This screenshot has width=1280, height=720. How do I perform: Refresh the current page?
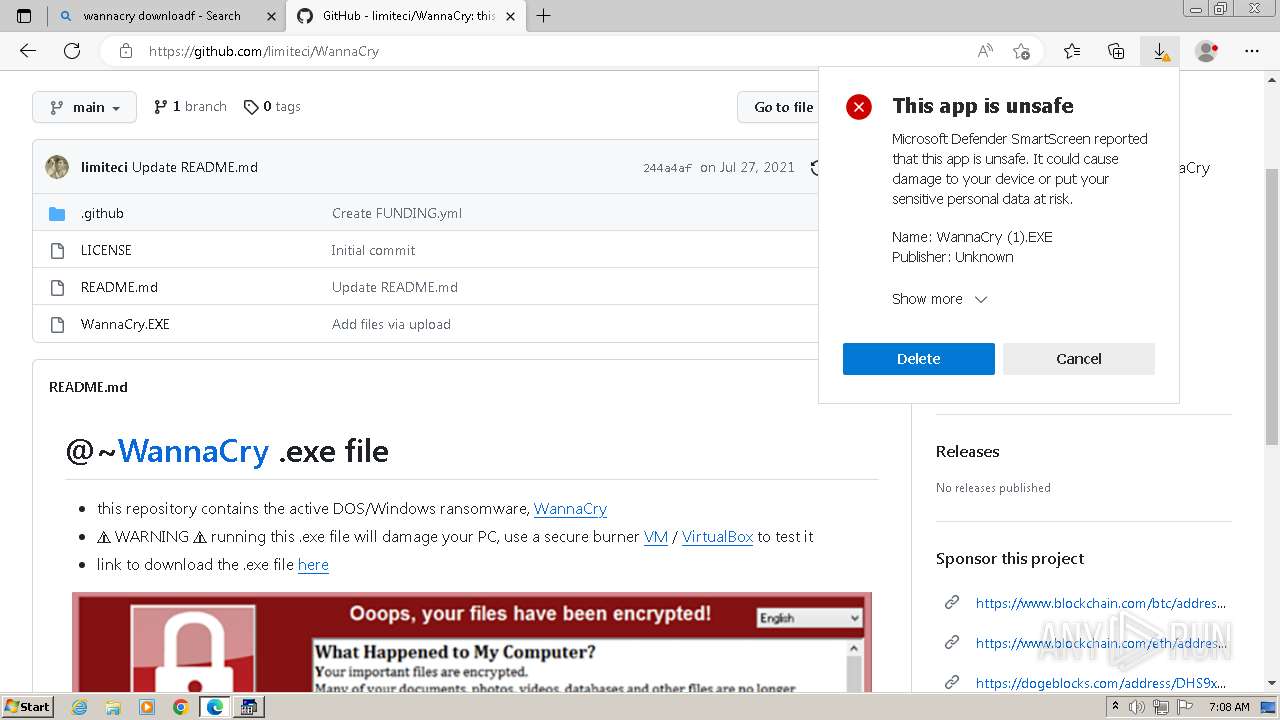(x=72, y=51)
